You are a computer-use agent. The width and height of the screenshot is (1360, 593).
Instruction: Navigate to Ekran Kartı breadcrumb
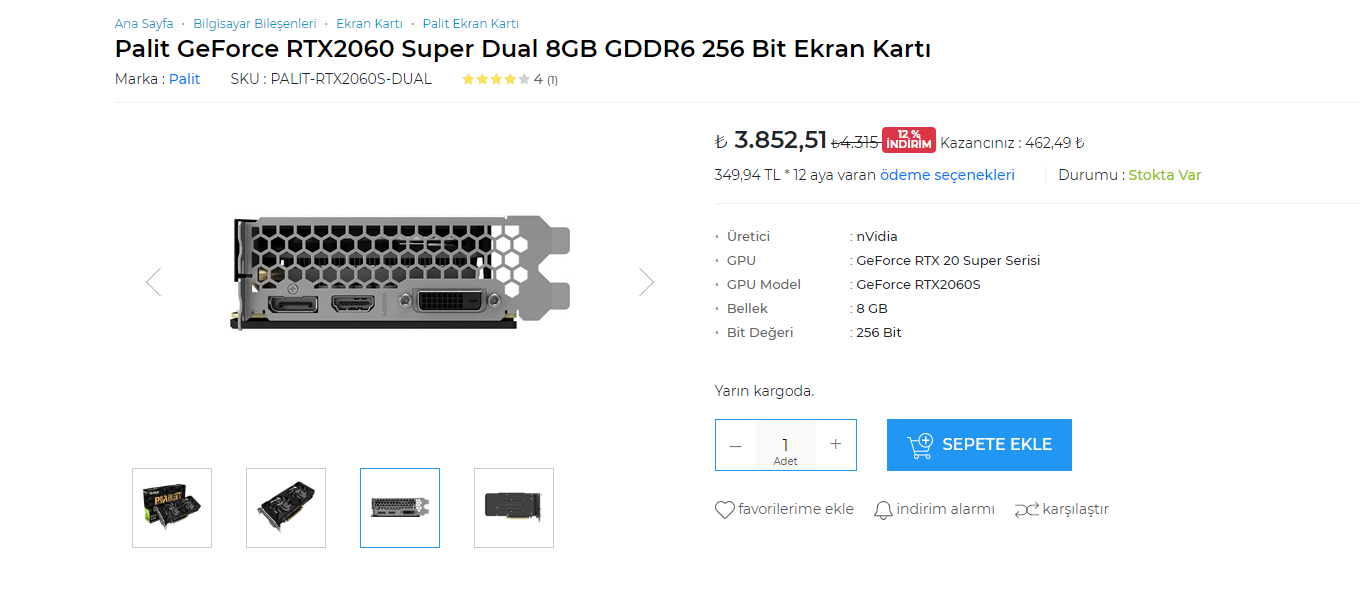pyautogui.click(x=369, y=23)
